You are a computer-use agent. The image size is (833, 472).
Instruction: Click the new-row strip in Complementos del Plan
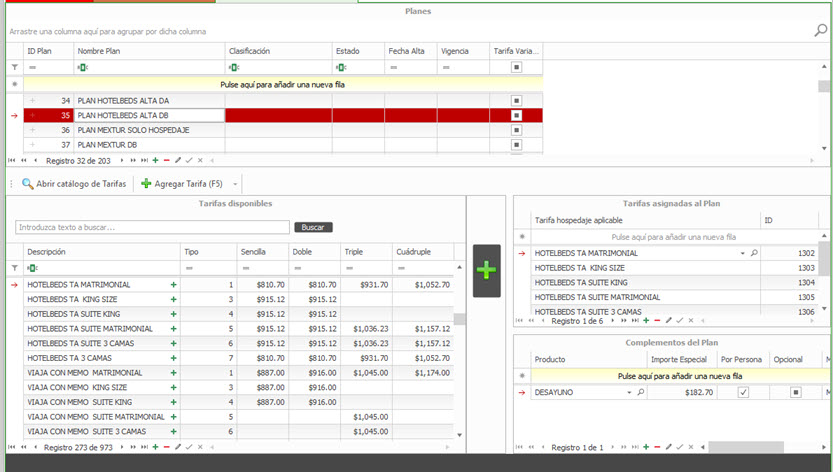680,375
